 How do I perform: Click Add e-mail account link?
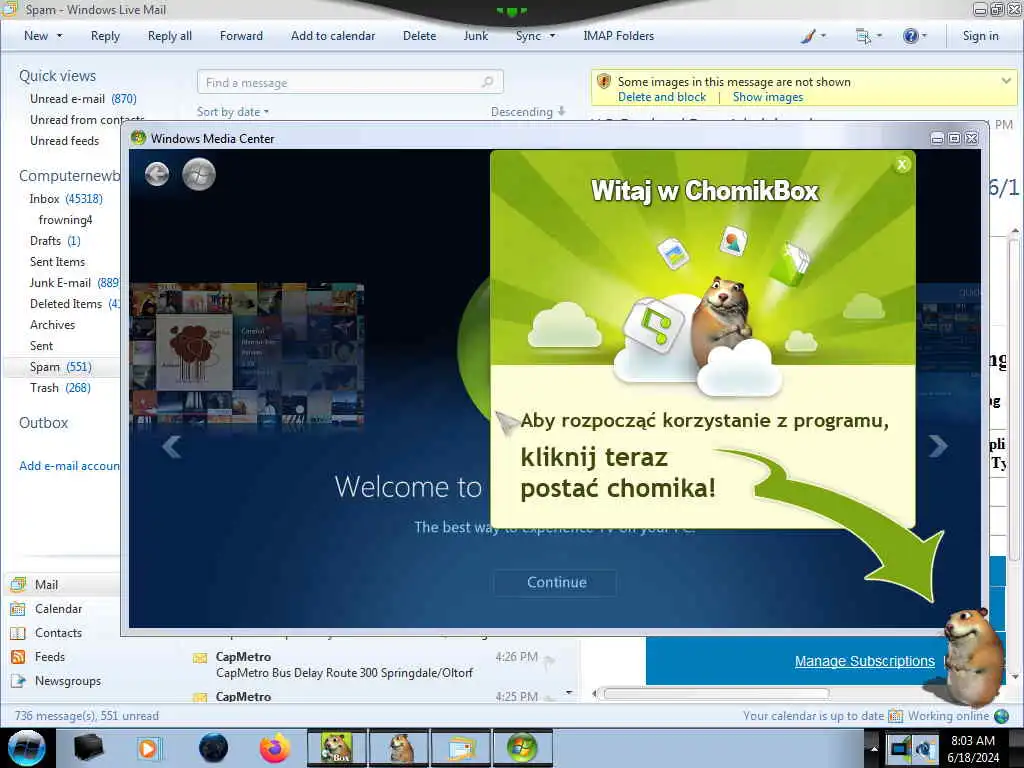click(69, 466)
